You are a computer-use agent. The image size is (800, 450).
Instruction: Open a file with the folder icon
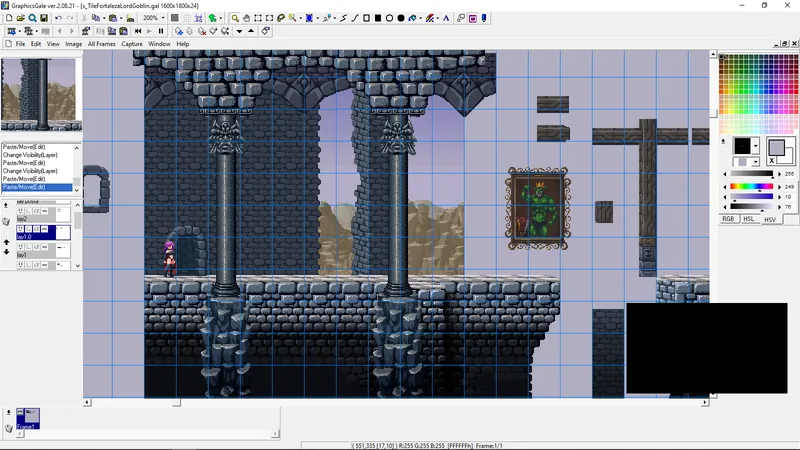[20, 18]
